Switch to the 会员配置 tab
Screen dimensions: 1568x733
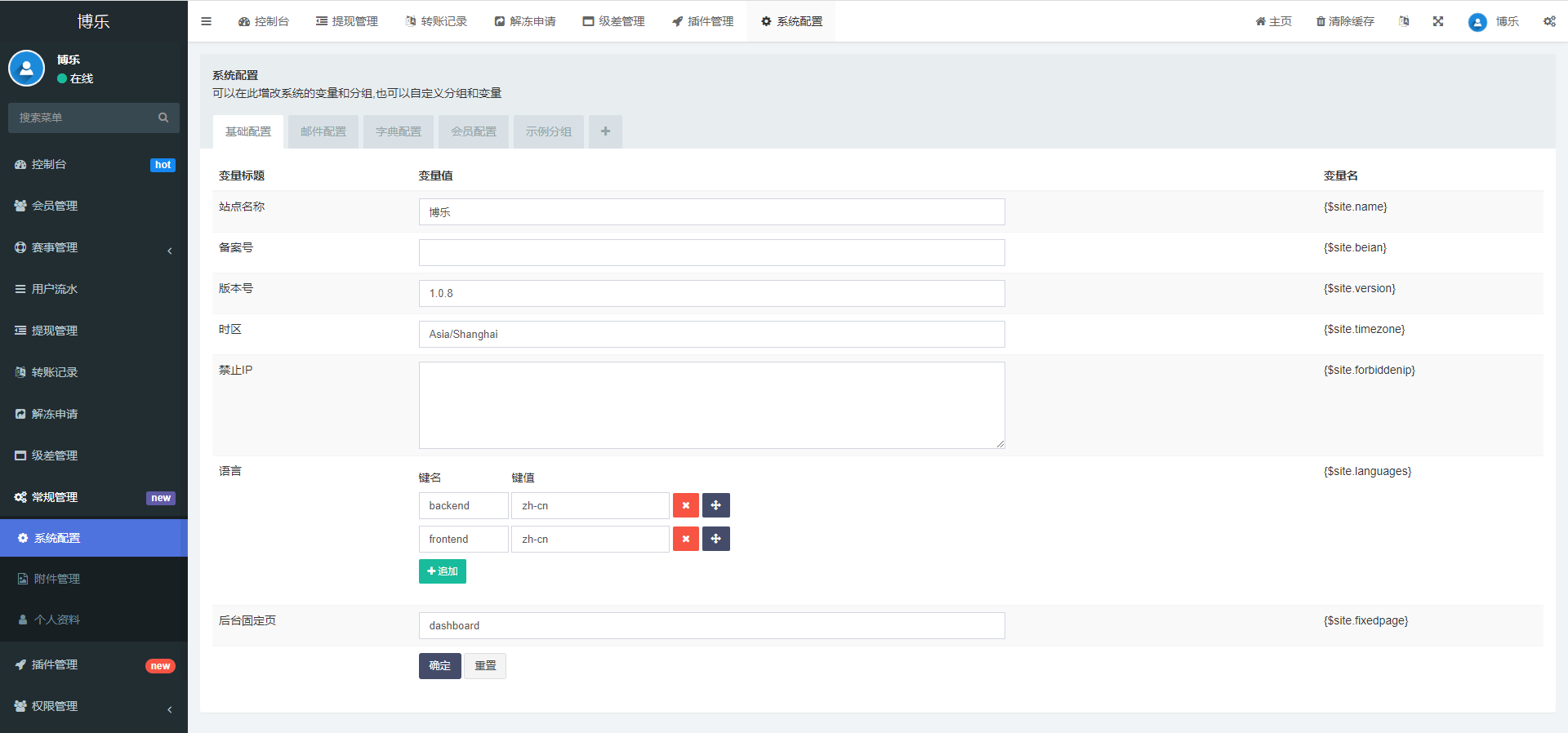(474, 131)
